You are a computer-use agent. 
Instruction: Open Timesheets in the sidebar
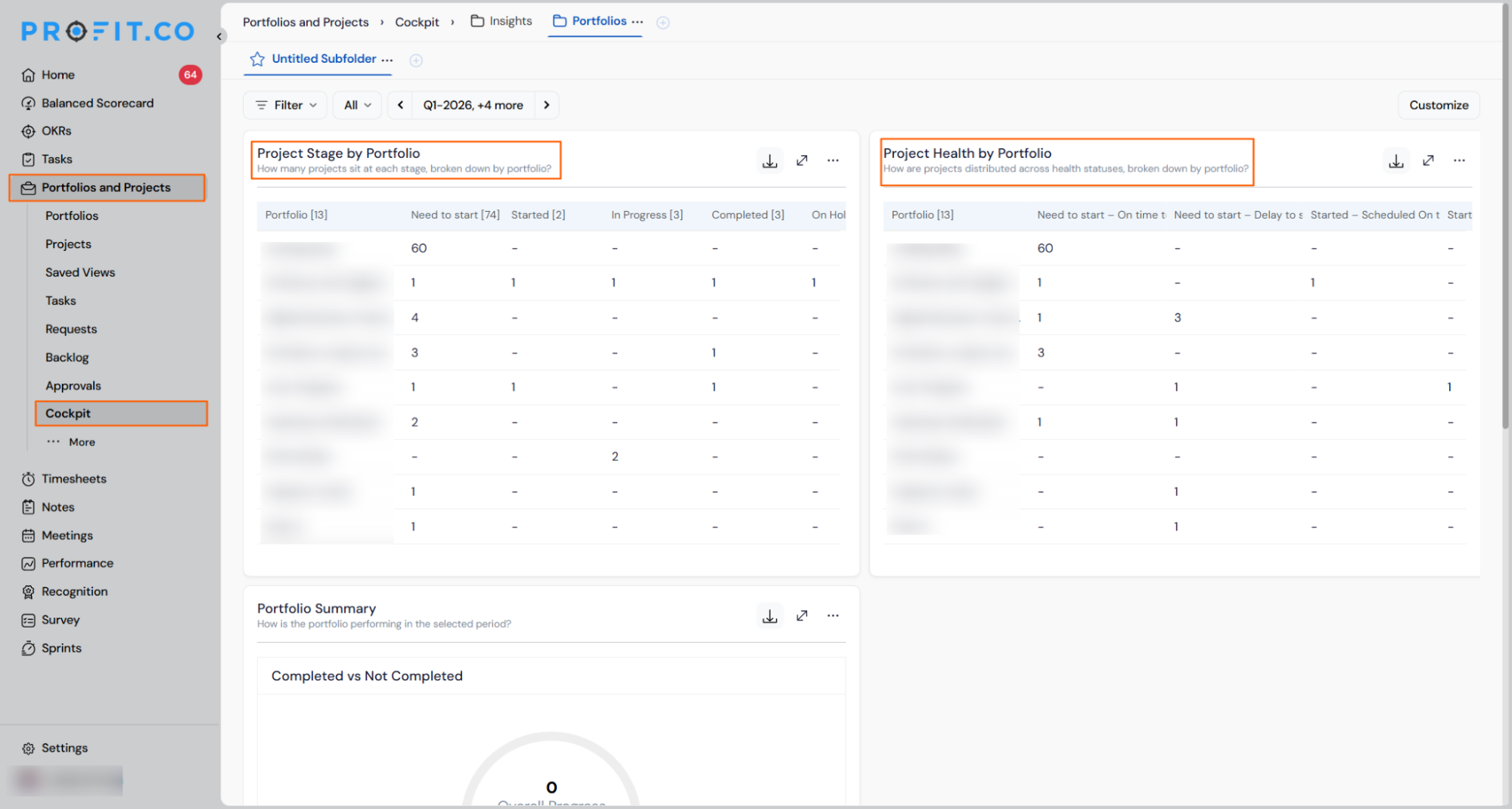click(x=74, y=479)
